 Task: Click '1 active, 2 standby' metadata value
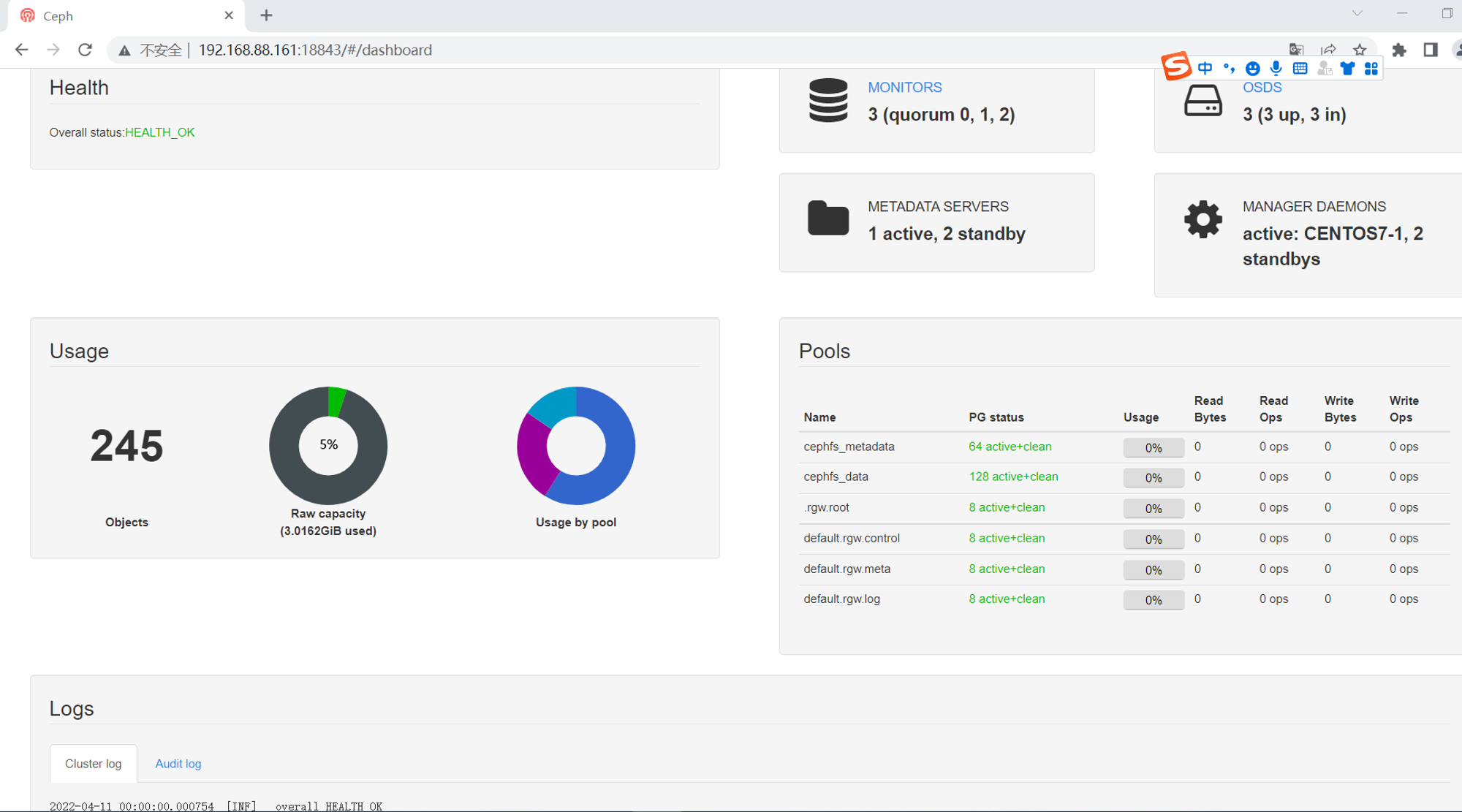click(x=947, y=234)
